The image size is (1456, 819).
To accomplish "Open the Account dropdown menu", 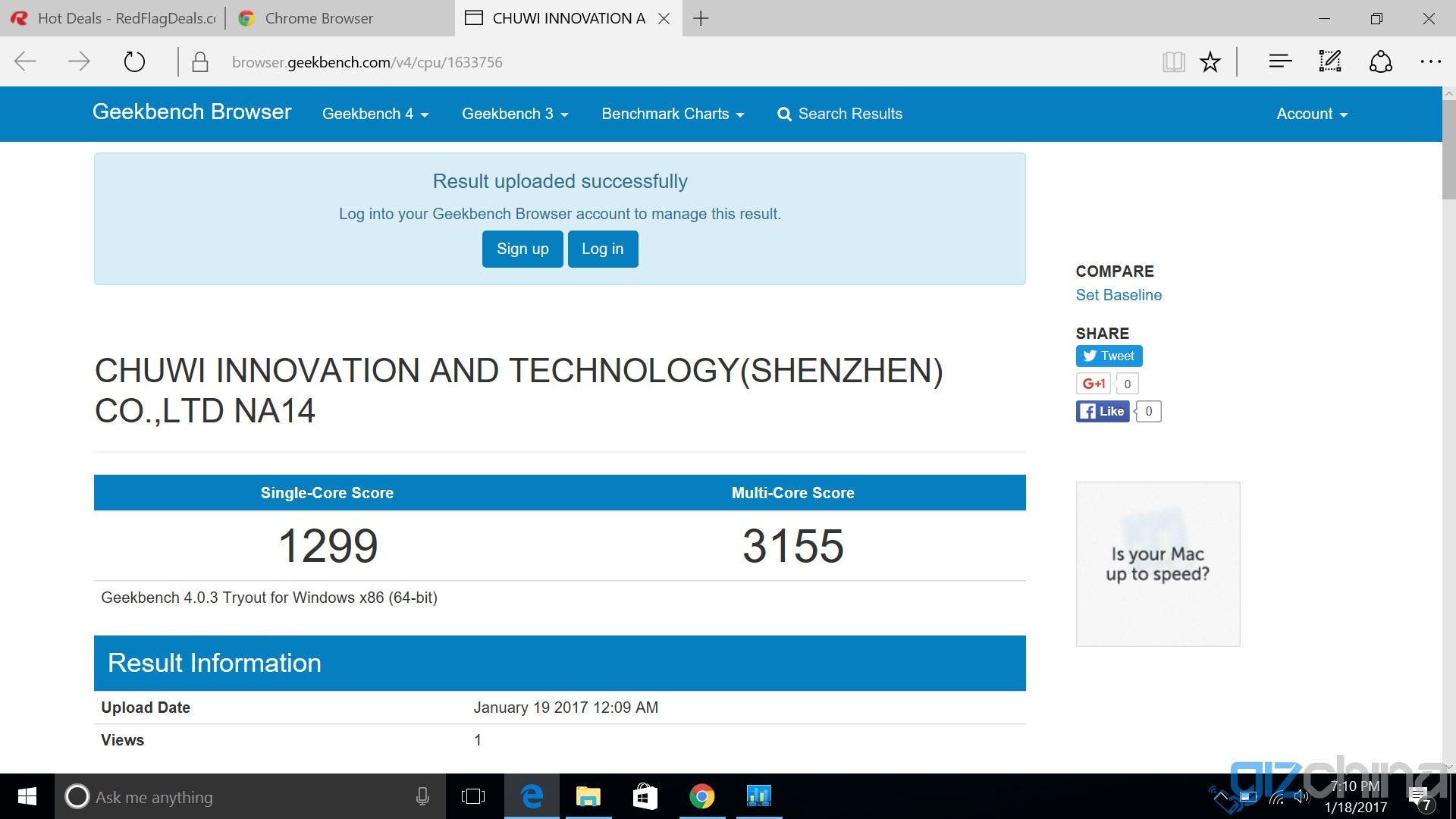I will tap(1312, 114).
